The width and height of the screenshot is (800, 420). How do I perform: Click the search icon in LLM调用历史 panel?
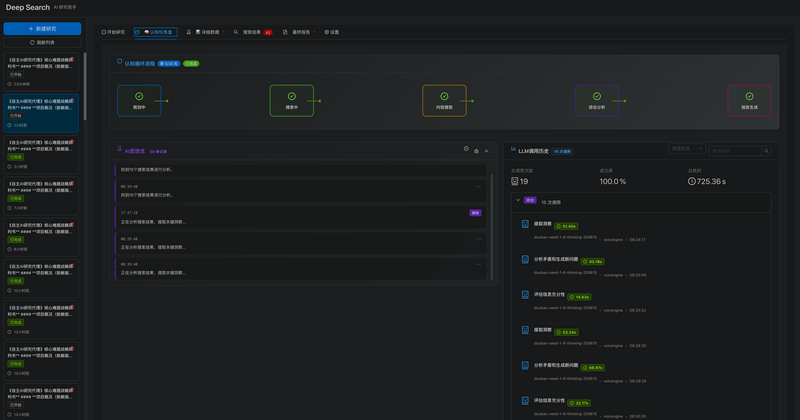[767, 151]
